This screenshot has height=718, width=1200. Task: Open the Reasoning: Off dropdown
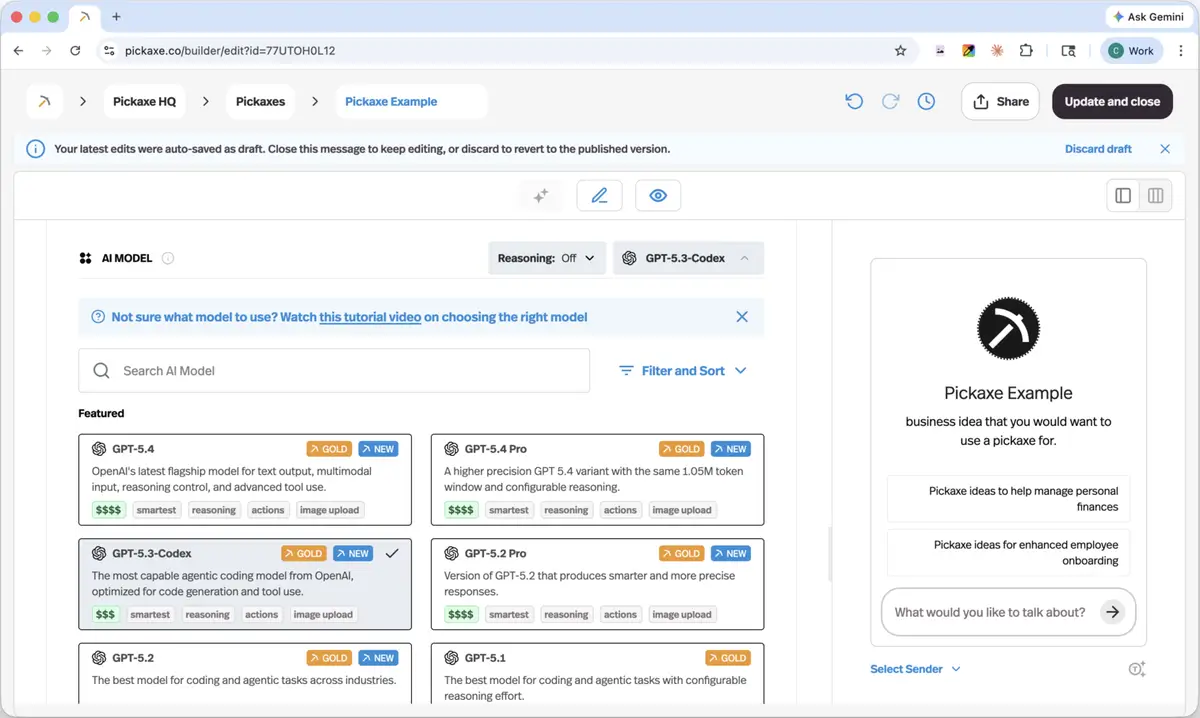(547, 258)
